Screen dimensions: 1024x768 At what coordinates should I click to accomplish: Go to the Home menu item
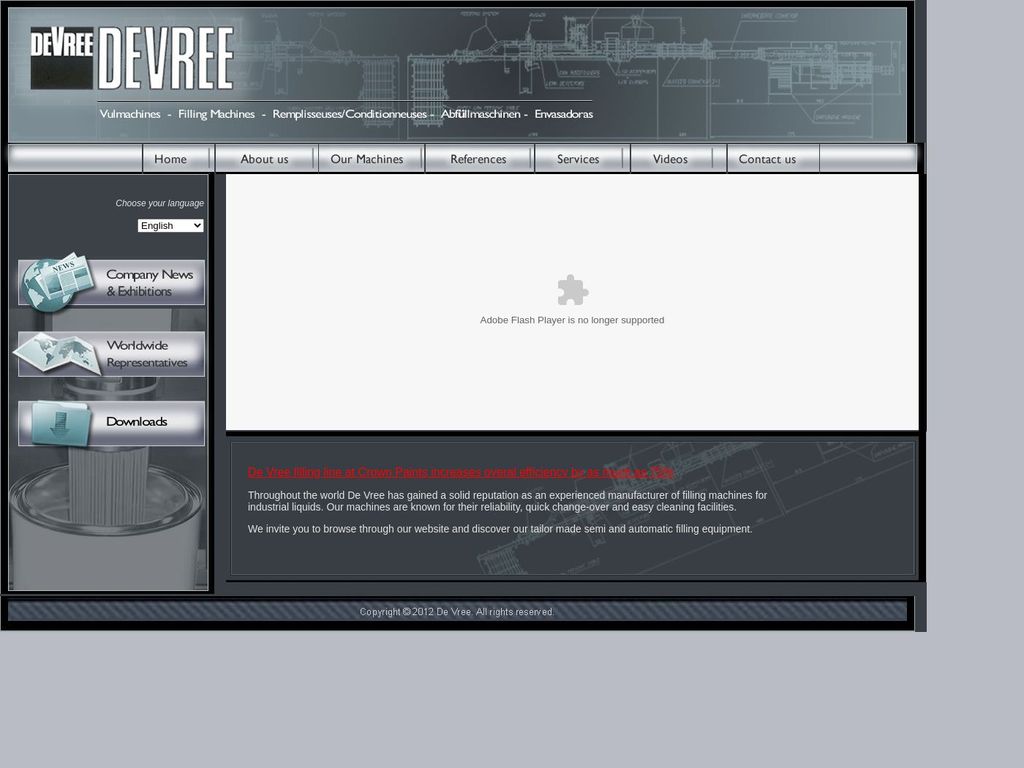(170, 159)
